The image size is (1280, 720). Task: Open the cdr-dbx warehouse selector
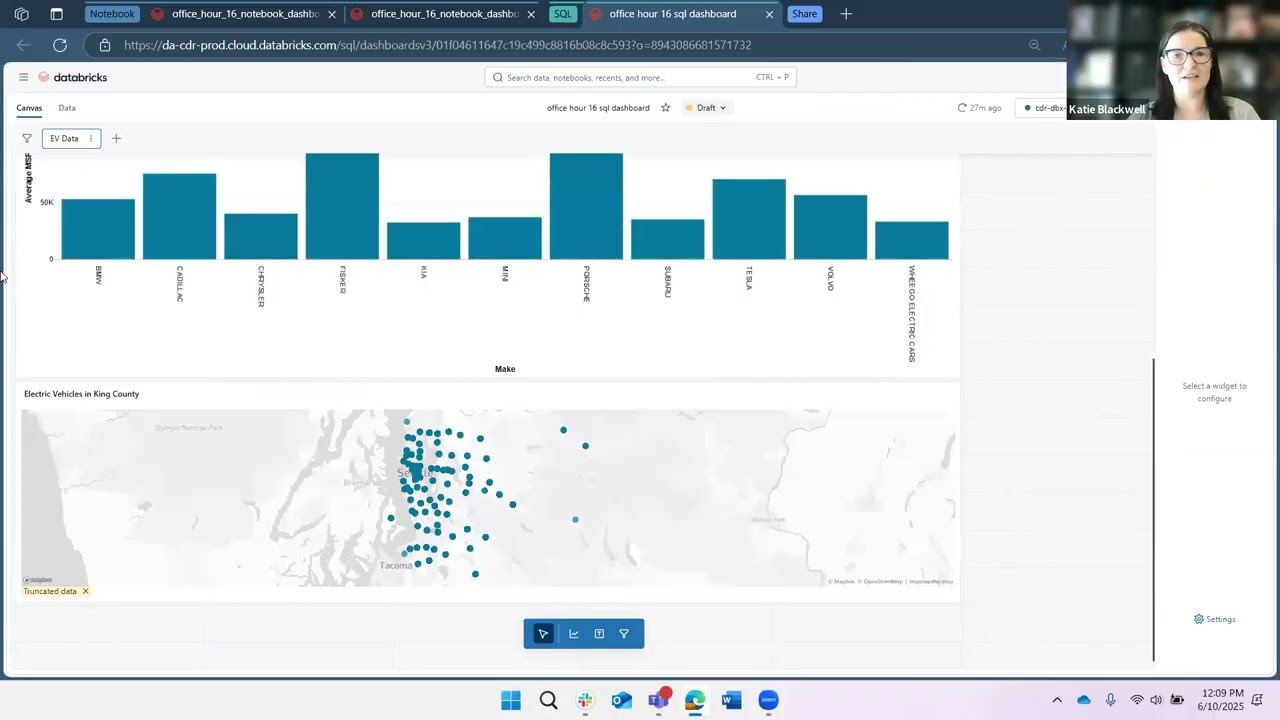1041,108
